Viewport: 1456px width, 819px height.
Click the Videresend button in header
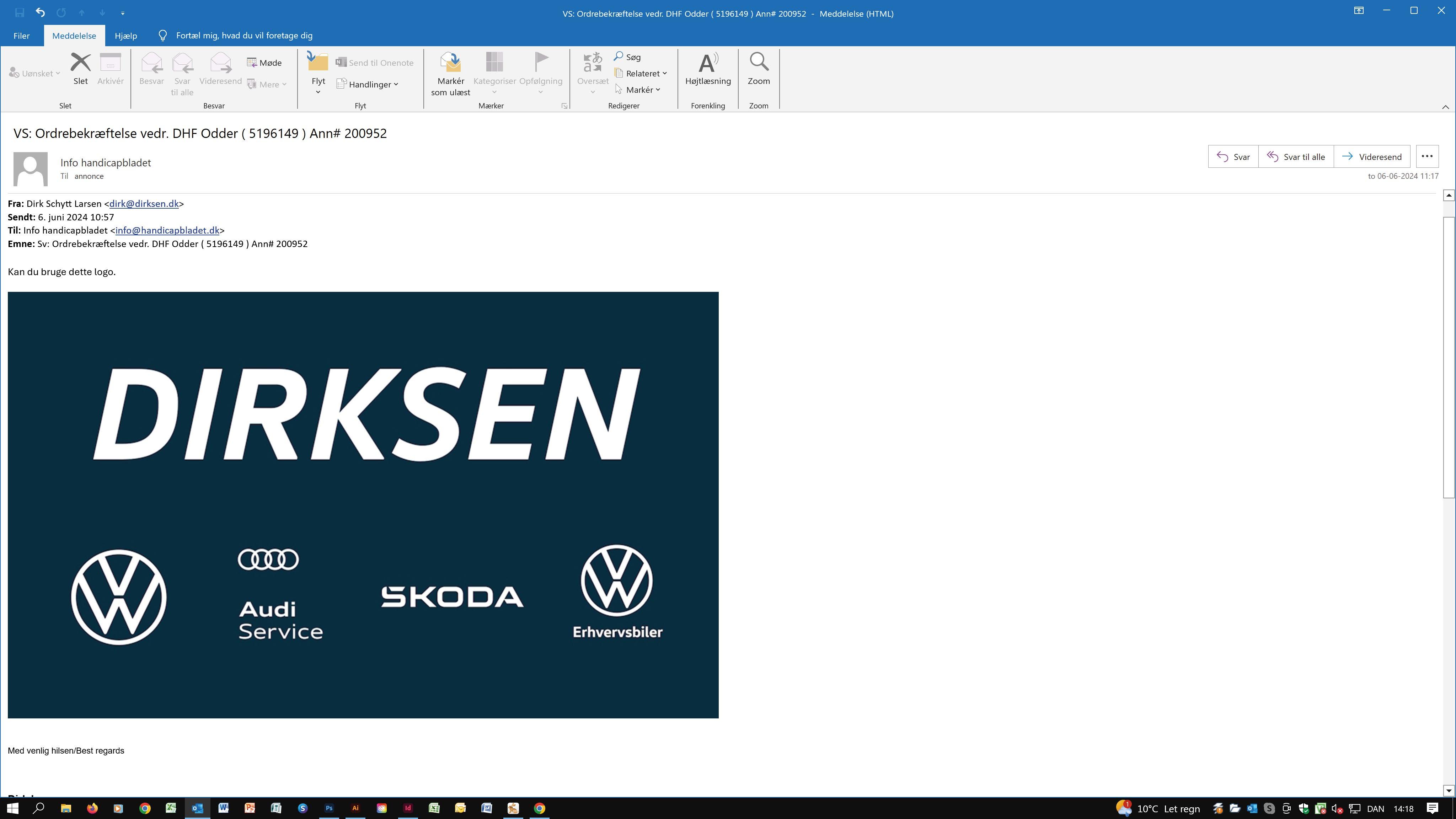tap(1372, 157)
